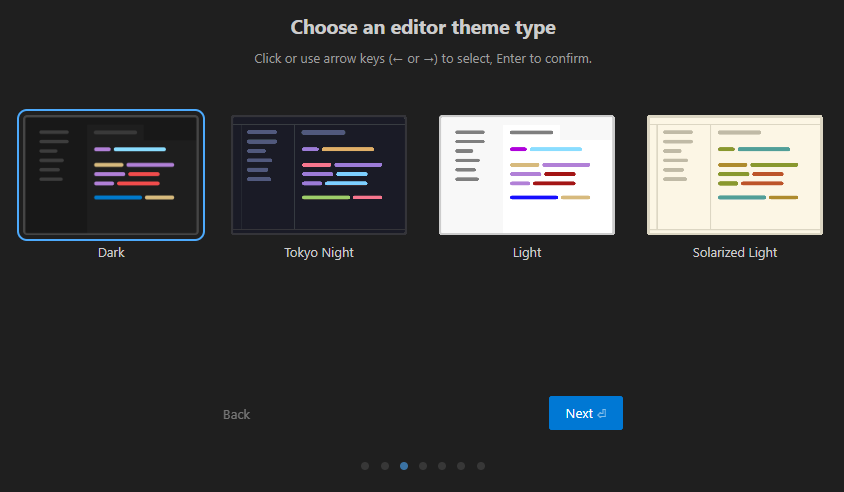Pick the Light theme preview thumbnail
The width and height of the screenshot is (844, 492).
point(527,175)
